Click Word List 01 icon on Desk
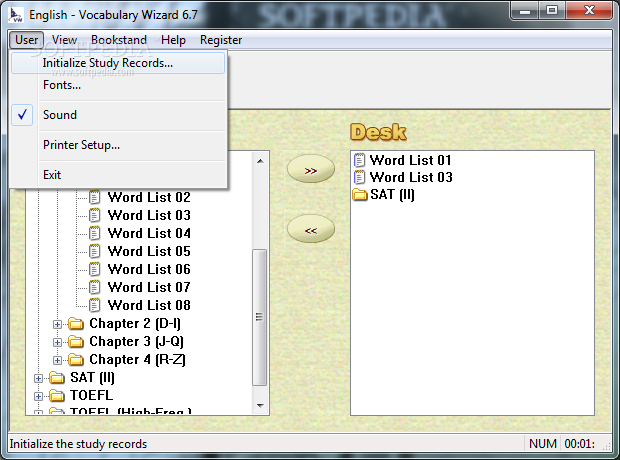The height and width of the screenshot is (460, 620). (x=359, y=160)
